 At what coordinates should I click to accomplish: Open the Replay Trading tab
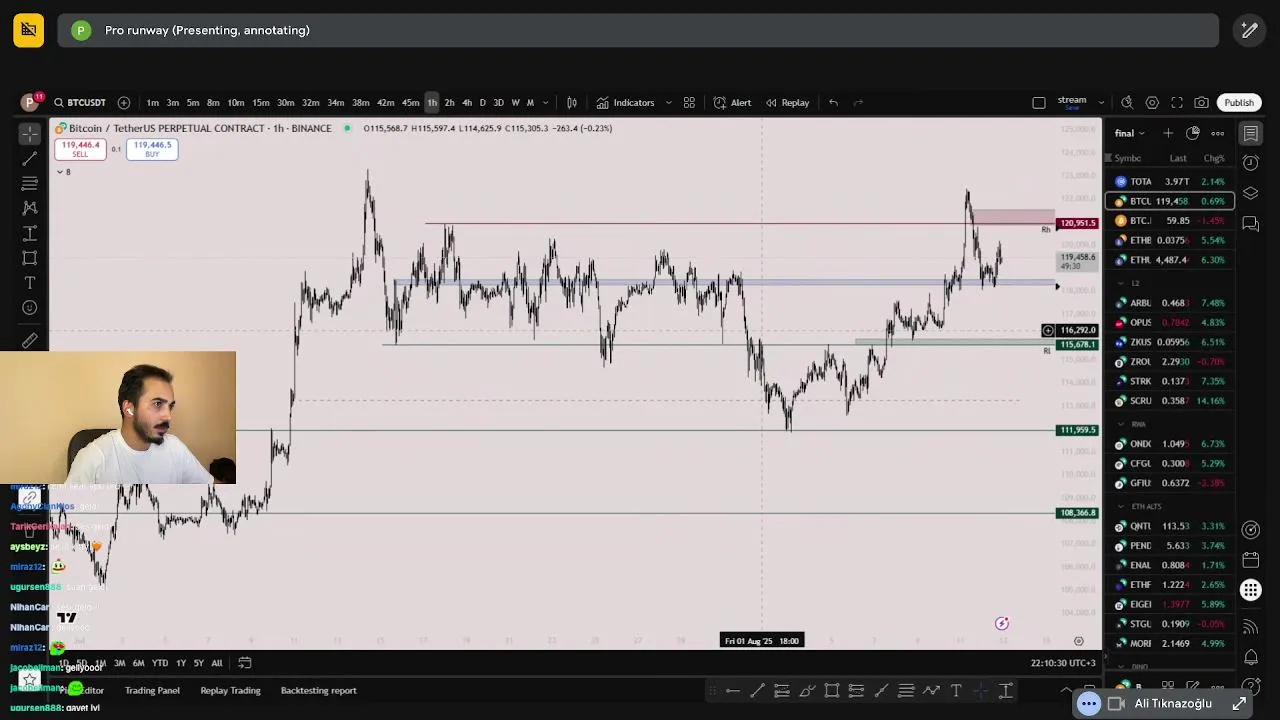[230, 690]
